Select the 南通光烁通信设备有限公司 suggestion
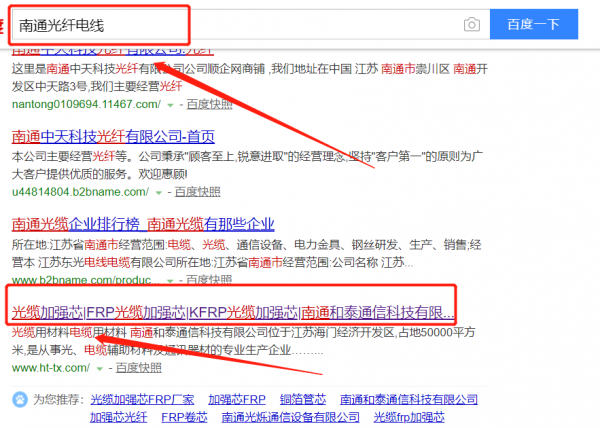 coord(290,417)
